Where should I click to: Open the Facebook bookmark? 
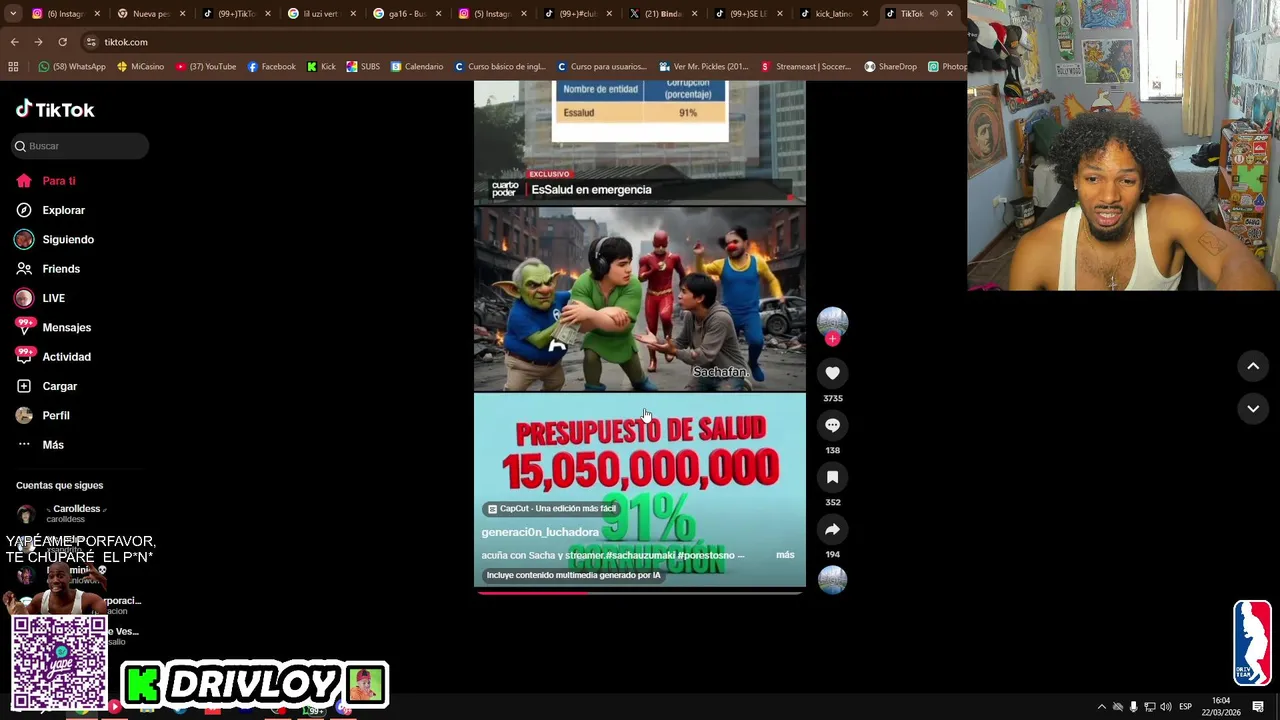click(x=272, y=67)
